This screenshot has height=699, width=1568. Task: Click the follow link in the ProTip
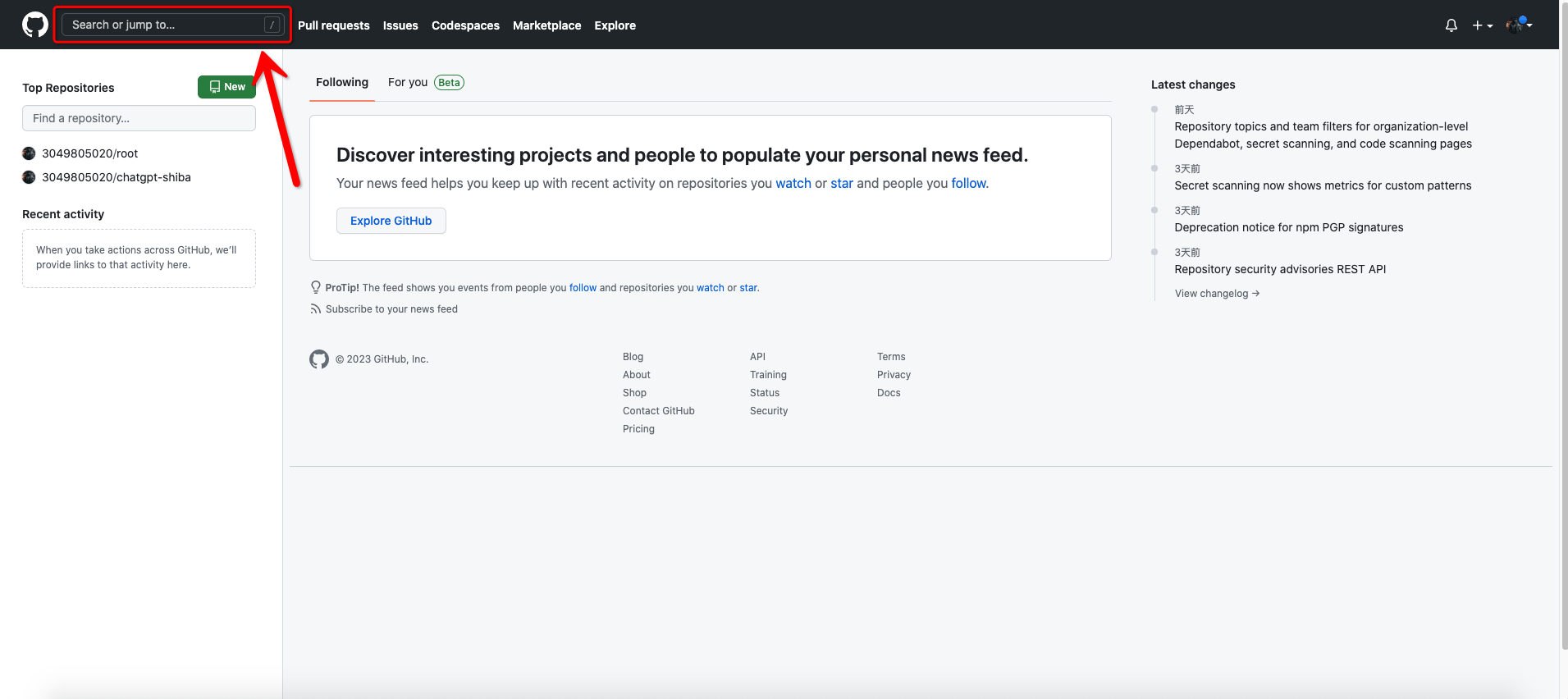click(x=583, y=288)
